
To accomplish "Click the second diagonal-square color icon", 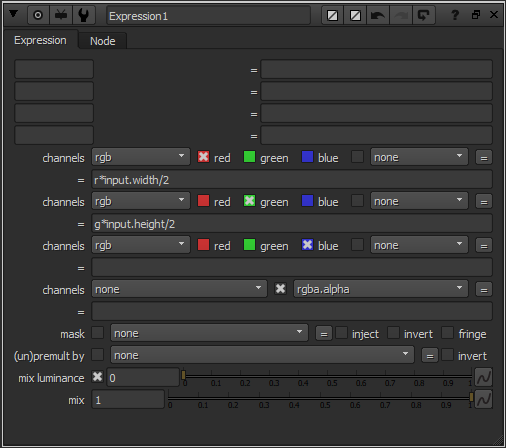I will point(355,15).
